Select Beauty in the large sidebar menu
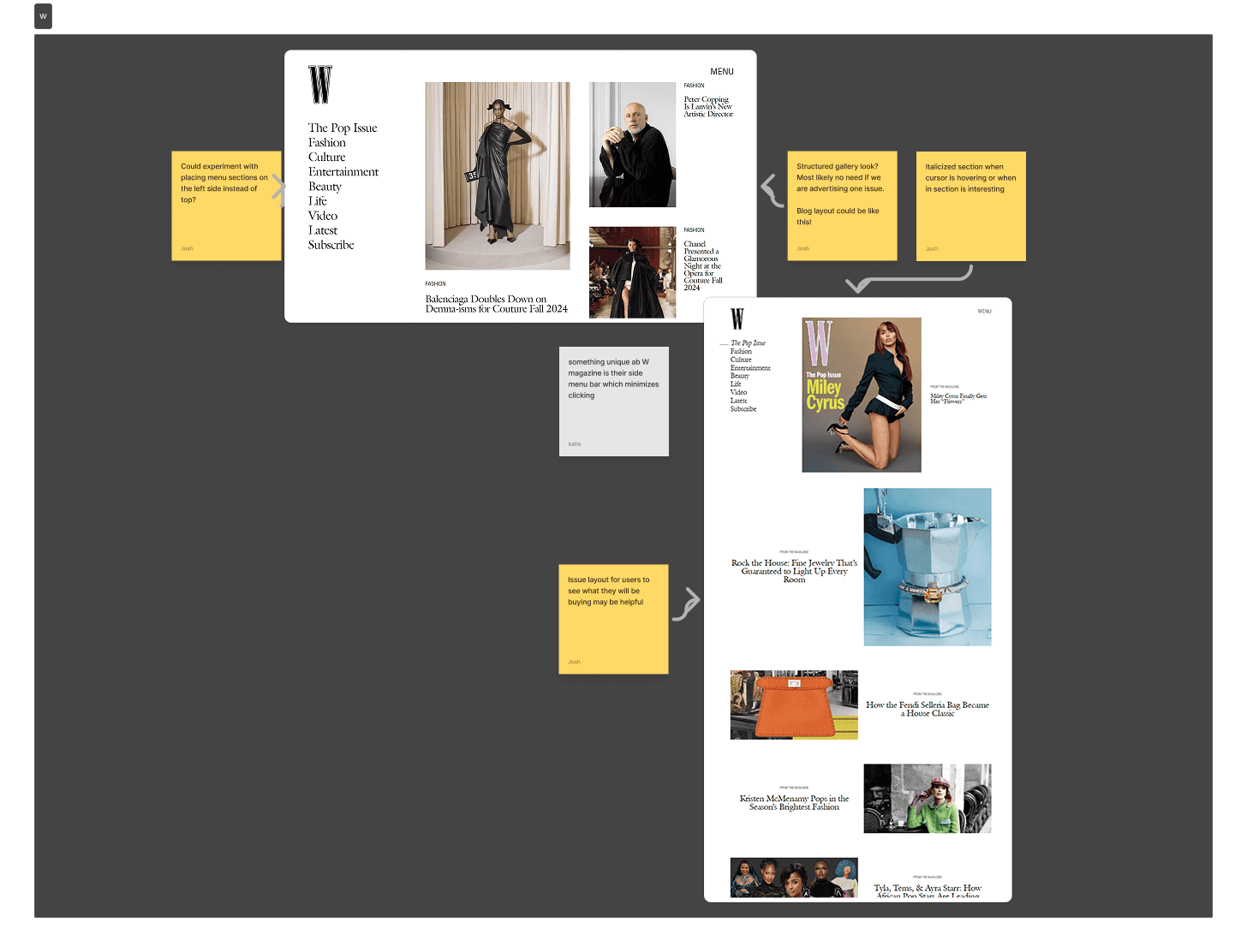This screenshot has height=952, width=1247. pos(325,187)
